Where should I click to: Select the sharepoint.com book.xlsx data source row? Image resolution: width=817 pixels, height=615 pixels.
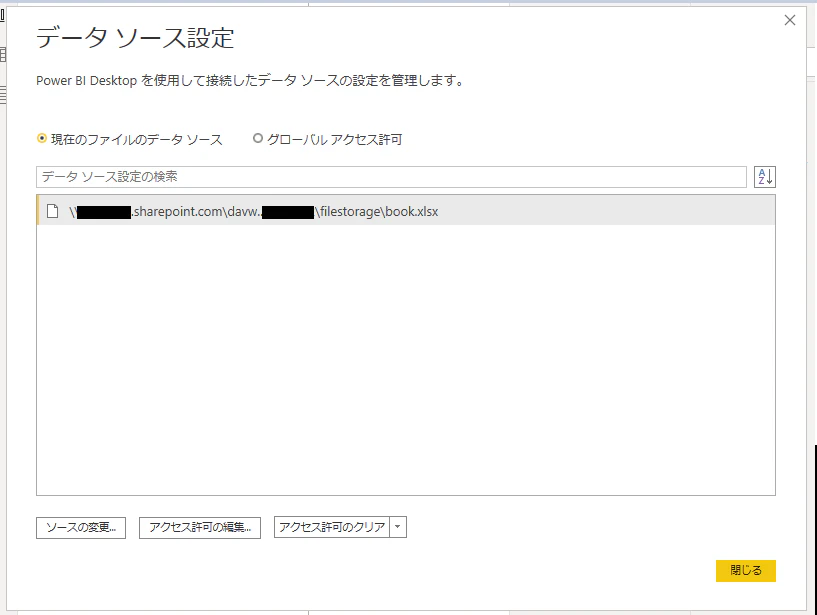pyautogui.click(x=406, y=211)
